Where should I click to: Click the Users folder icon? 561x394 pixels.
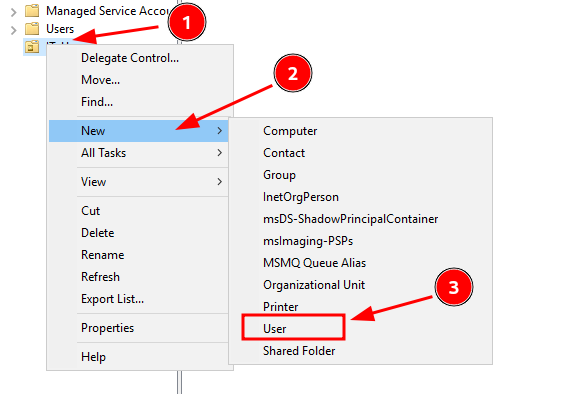pos(32,28)
